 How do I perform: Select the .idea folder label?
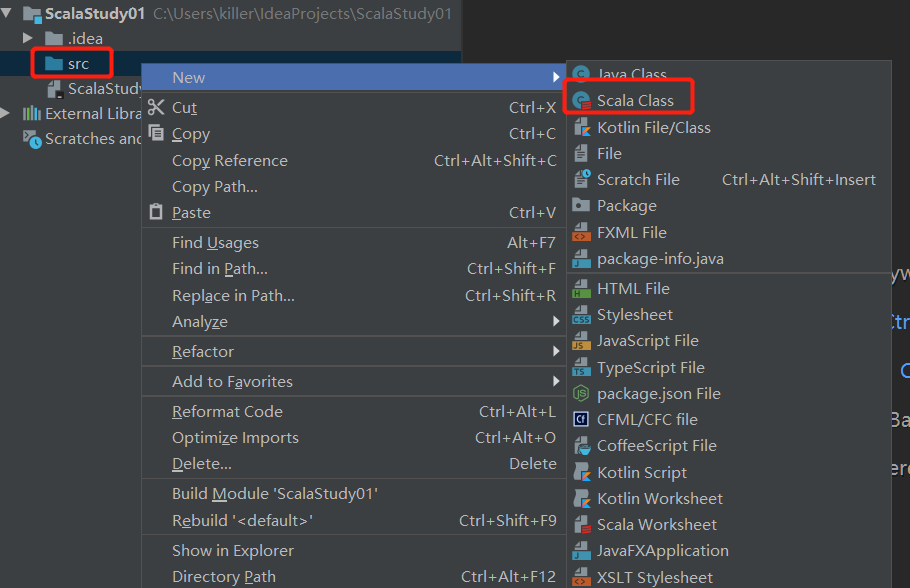point(85,38)
